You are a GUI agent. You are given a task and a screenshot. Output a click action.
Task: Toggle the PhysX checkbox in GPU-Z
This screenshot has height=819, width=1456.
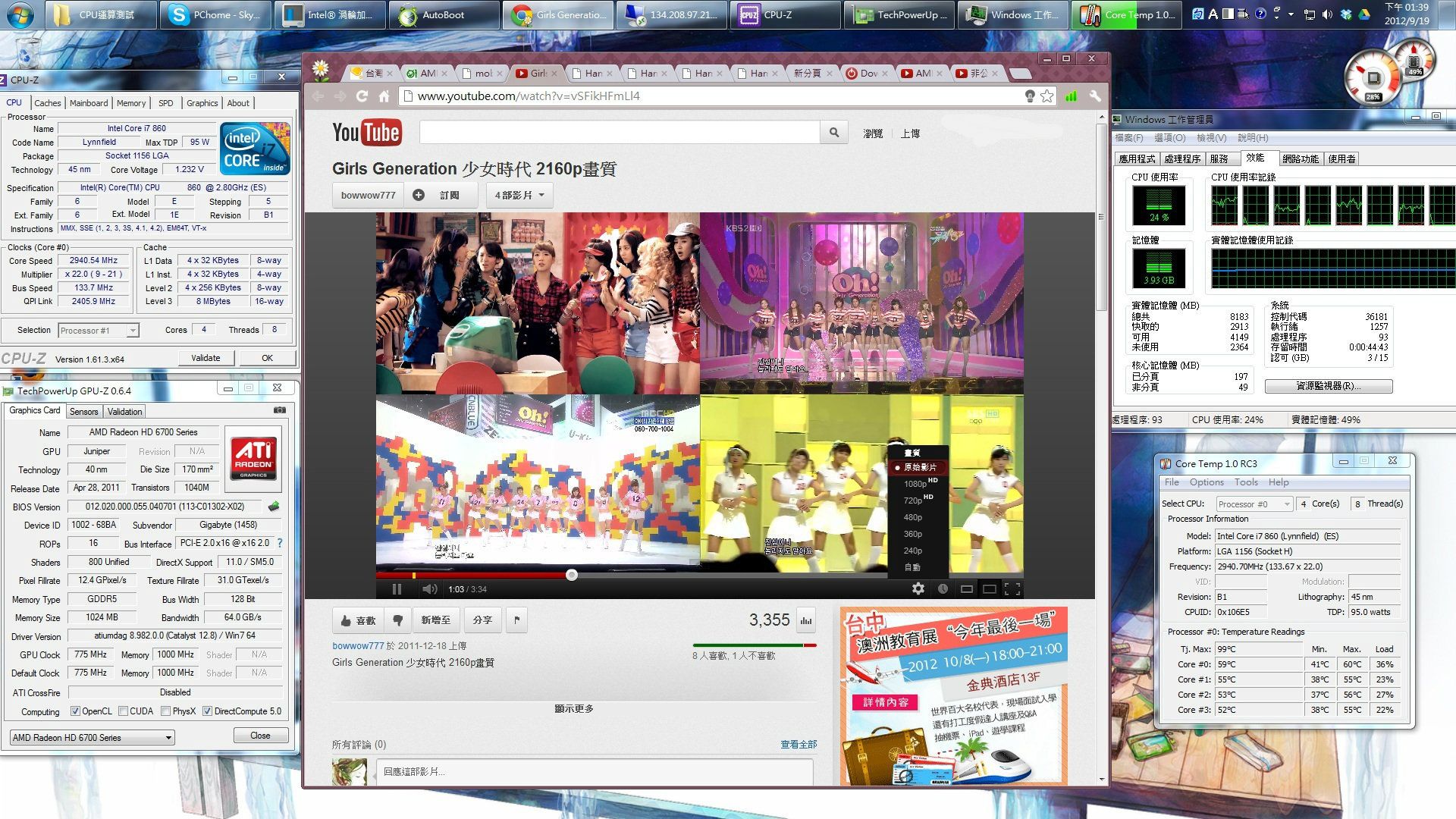click(x=165, y=711)
